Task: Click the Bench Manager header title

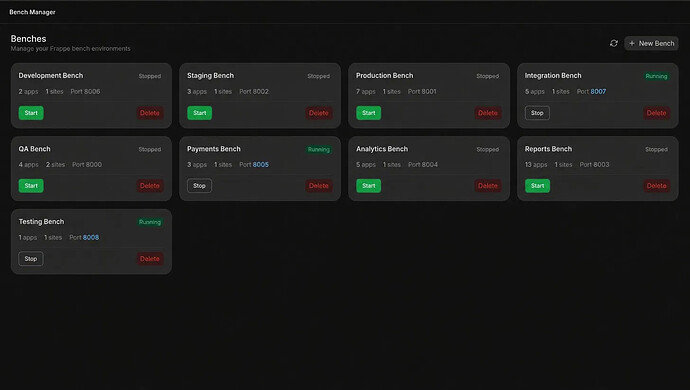Action: point(32,12)
